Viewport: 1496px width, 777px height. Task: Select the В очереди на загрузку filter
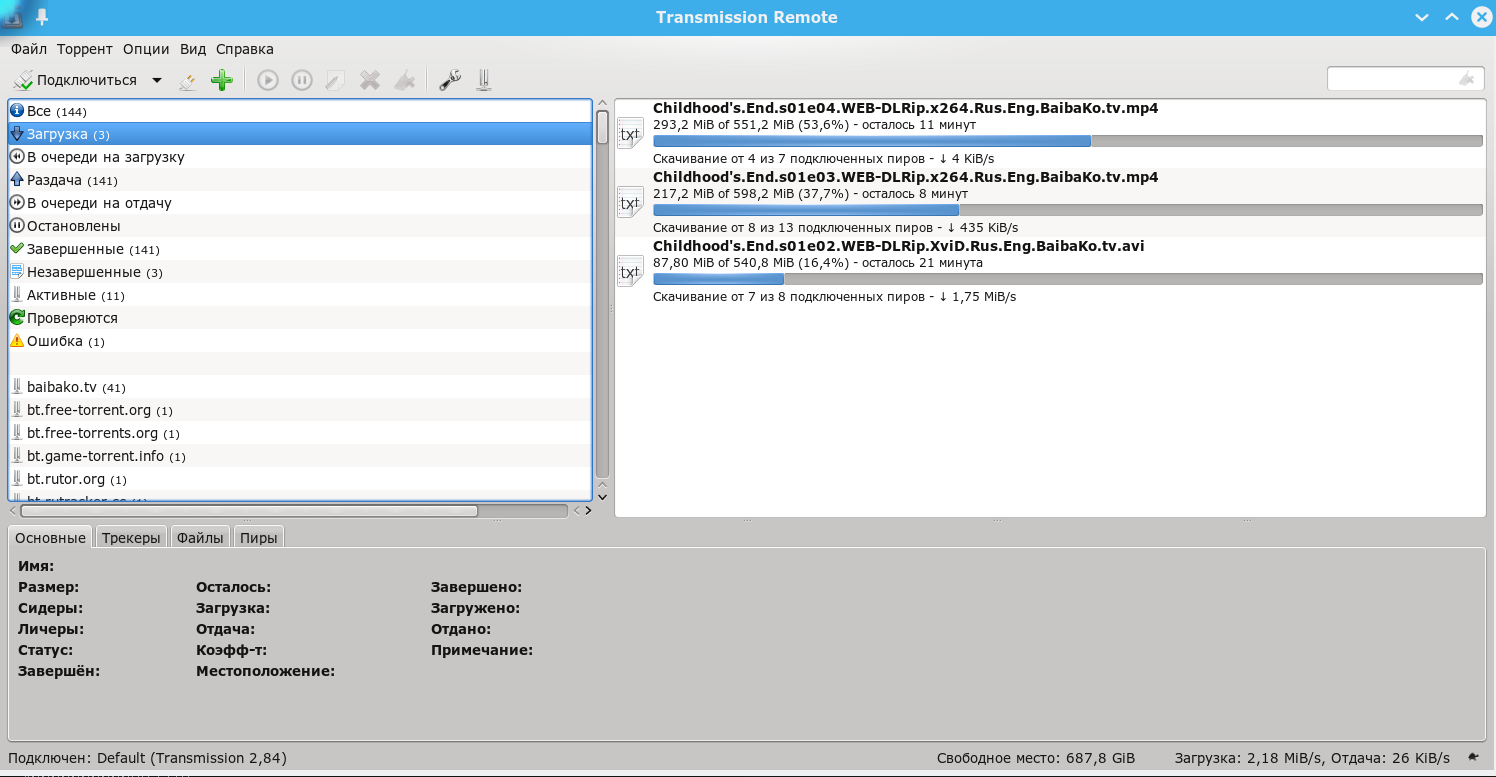(300, 157)
